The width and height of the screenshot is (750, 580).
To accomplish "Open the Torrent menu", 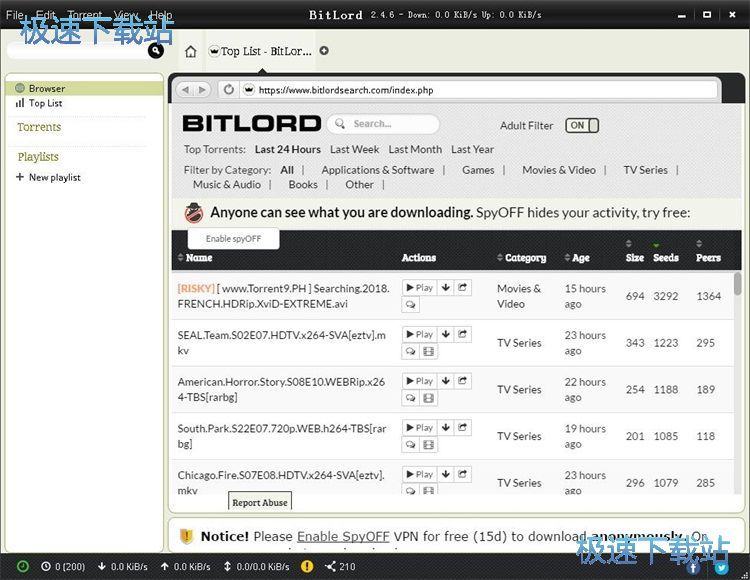I will coord(85,15).
